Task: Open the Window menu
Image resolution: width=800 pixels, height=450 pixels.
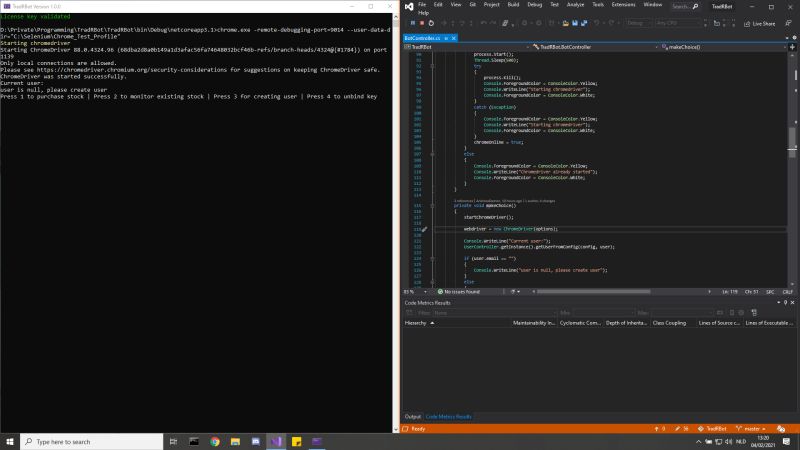Action: pyautogui.click(x=653, y=5)
